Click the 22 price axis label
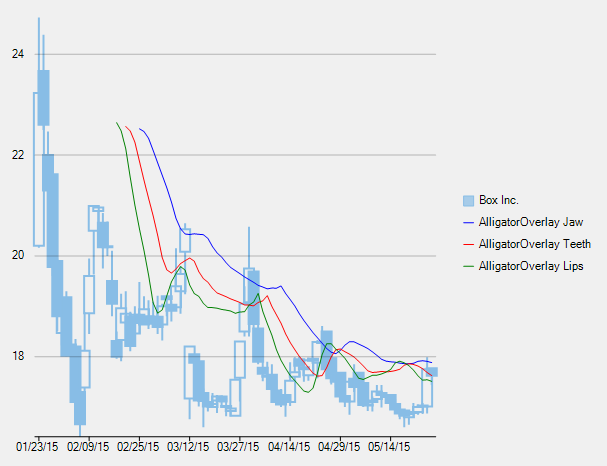Viewport: 607px width, 466px height. pos(18,155)
